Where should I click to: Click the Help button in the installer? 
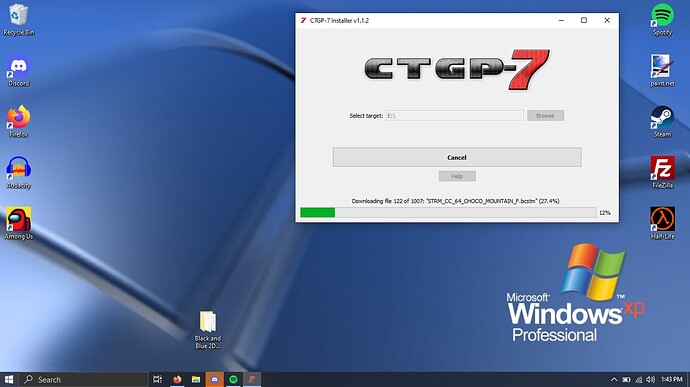click(x=457, y=176)
